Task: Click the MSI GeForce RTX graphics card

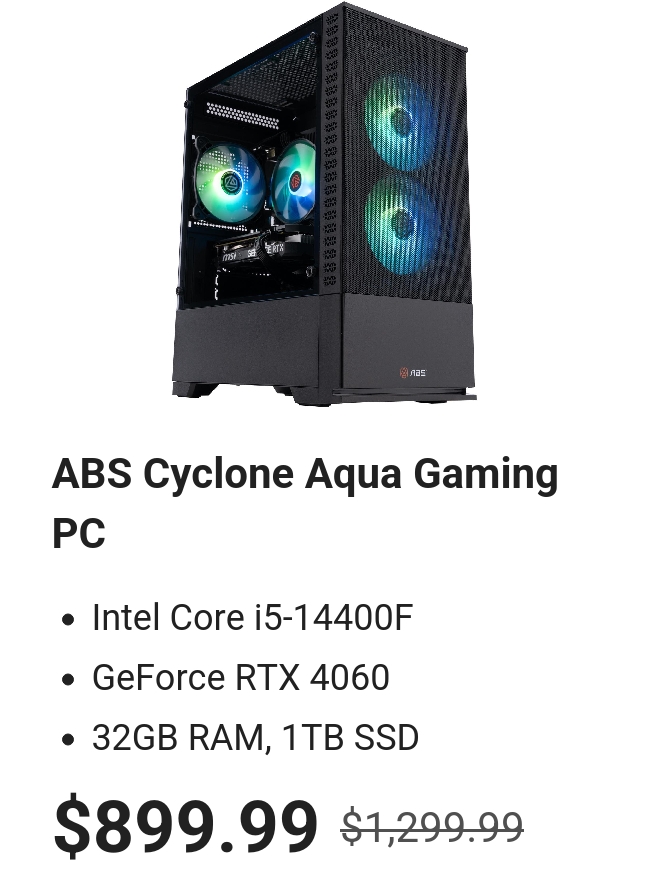Action: point(260,251)
